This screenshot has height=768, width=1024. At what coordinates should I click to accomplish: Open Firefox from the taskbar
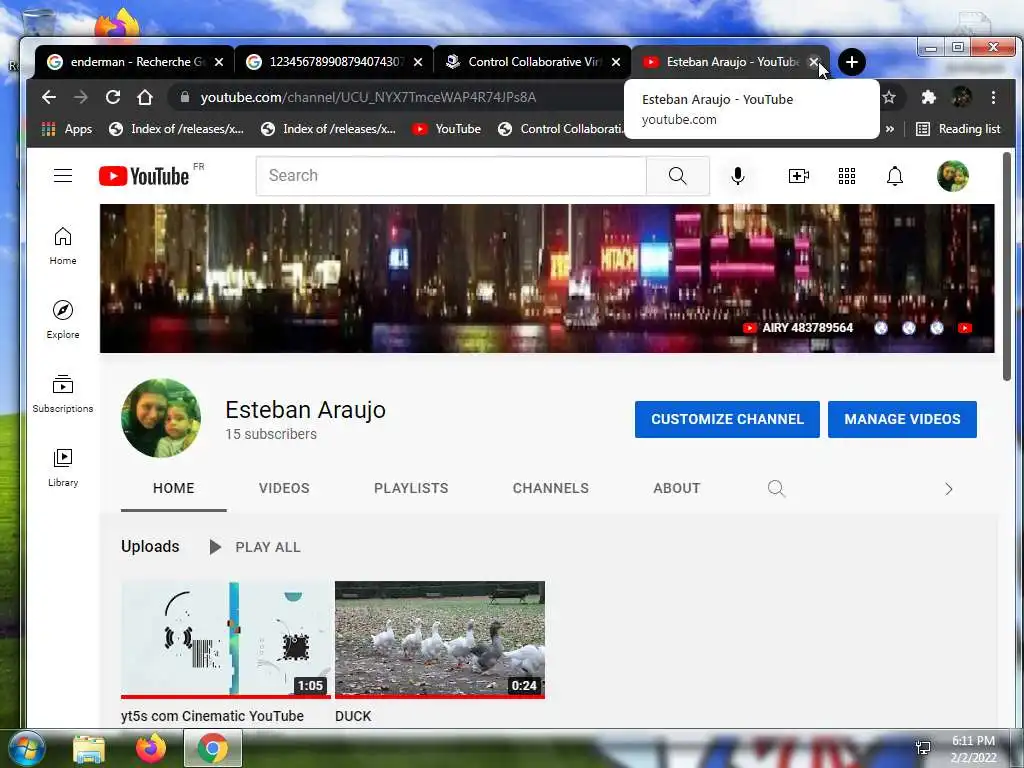(151, 748)
